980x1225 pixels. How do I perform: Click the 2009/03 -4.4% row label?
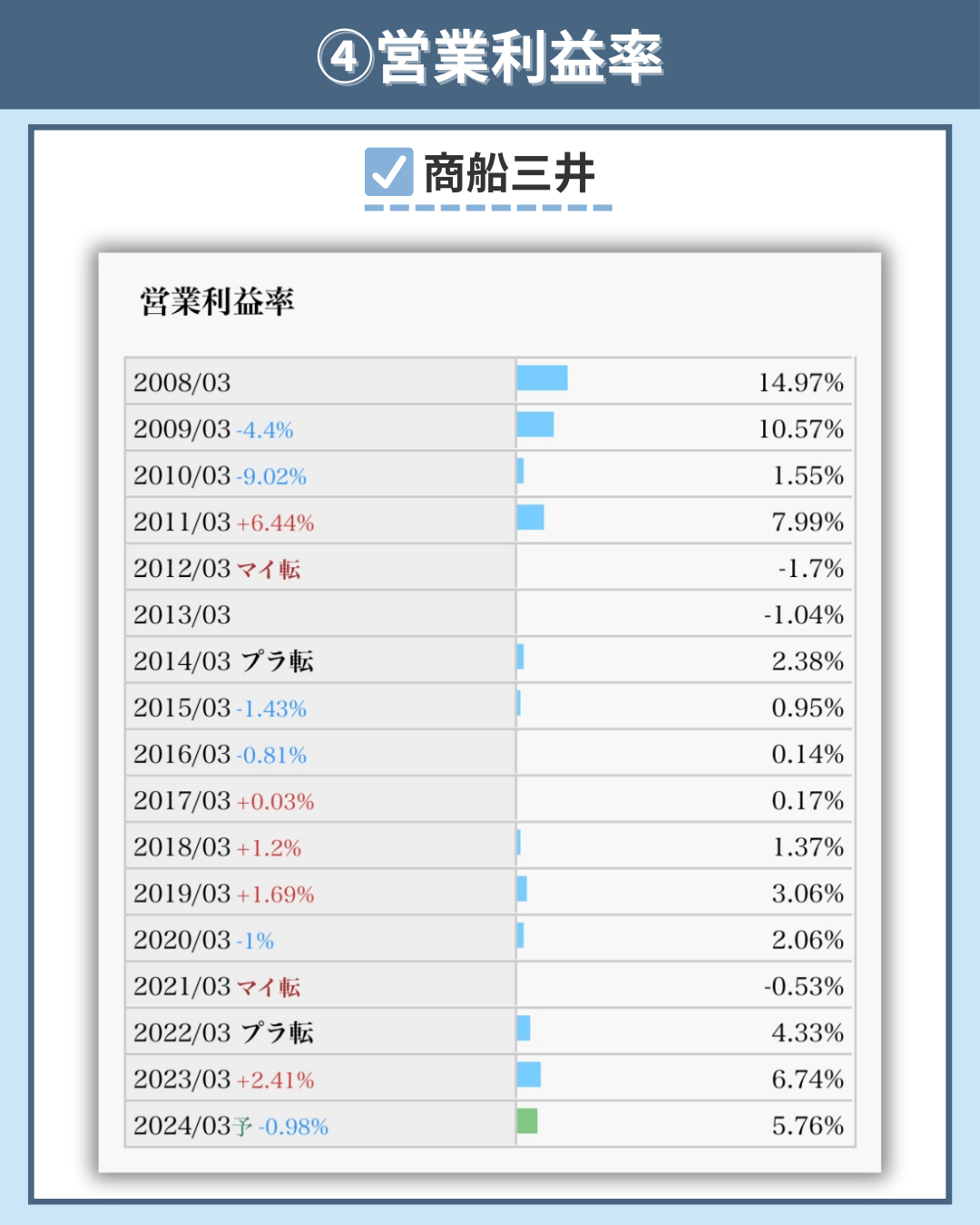coord(213,429)
